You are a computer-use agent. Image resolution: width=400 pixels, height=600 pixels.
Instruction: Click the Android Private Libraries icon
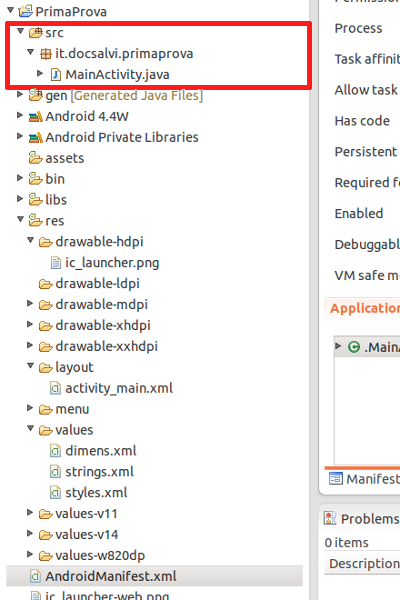pyautogui.click(x=36, y=137)
